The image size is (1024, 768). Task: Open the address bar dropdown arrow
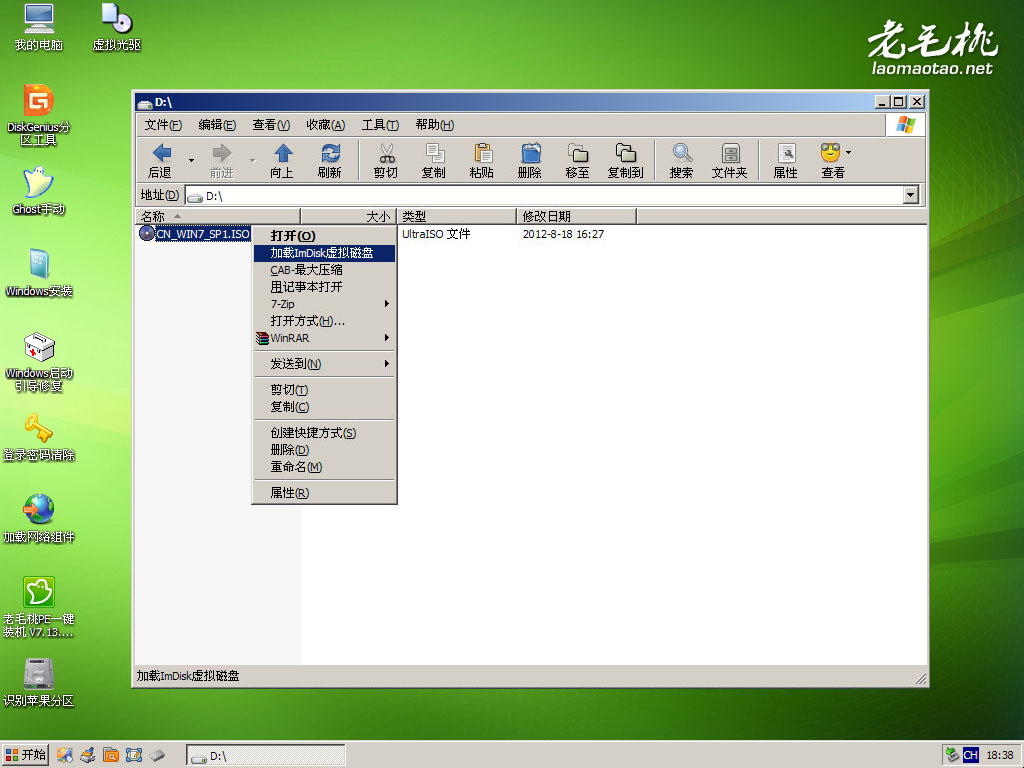[911, 195]
